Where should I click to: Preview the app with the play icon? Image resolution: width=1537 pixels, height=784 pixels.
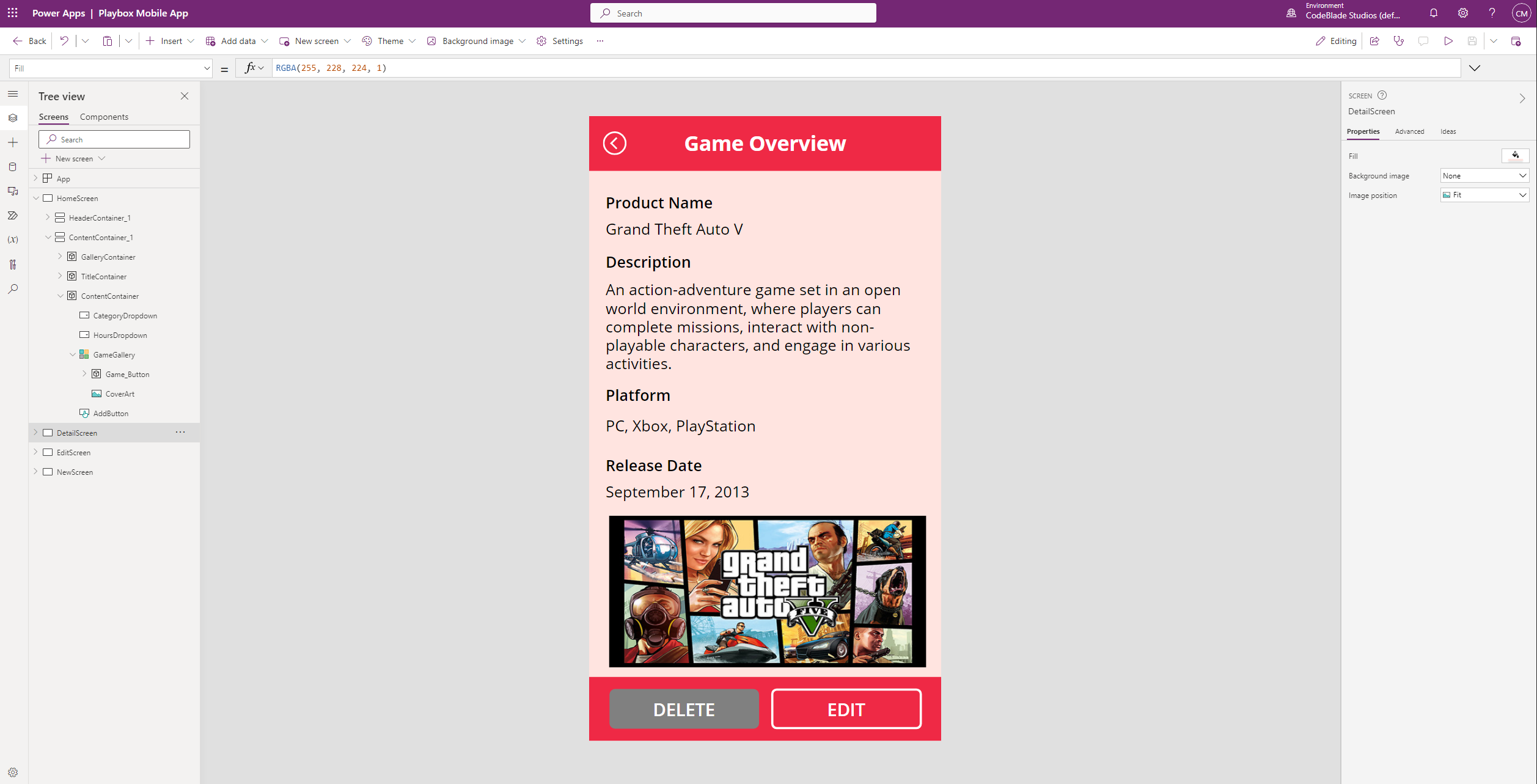tap(1448, 41)
